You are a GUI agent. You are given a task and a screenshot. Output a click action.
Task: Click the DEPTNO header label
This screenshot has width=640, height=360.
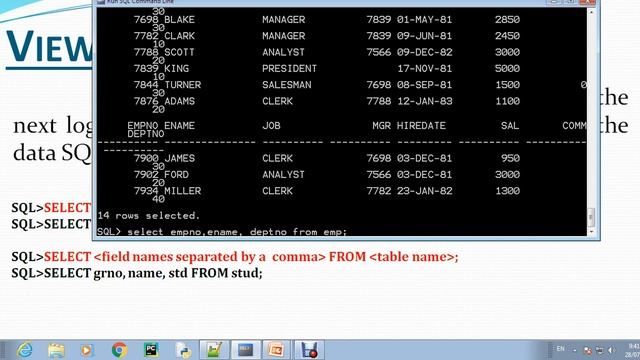click(x=146, y=134)
